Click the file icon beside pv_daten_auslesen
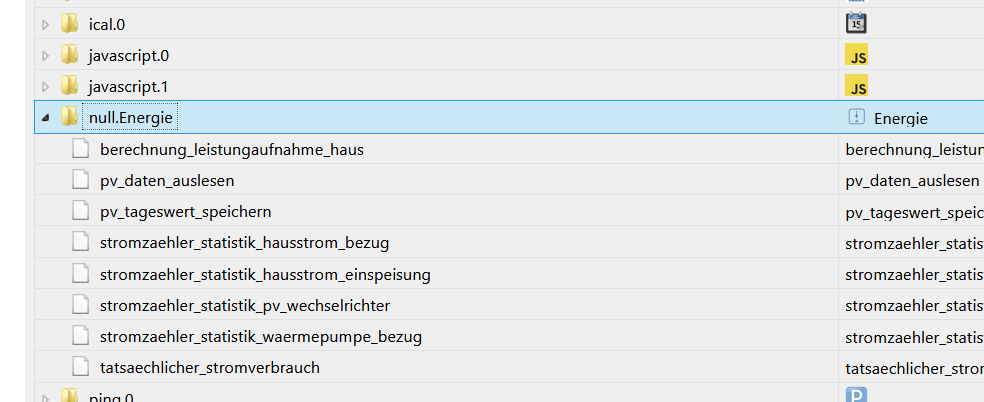Viewport: 984px width, 402px height. pyautogui.click(x=81, y=181)
